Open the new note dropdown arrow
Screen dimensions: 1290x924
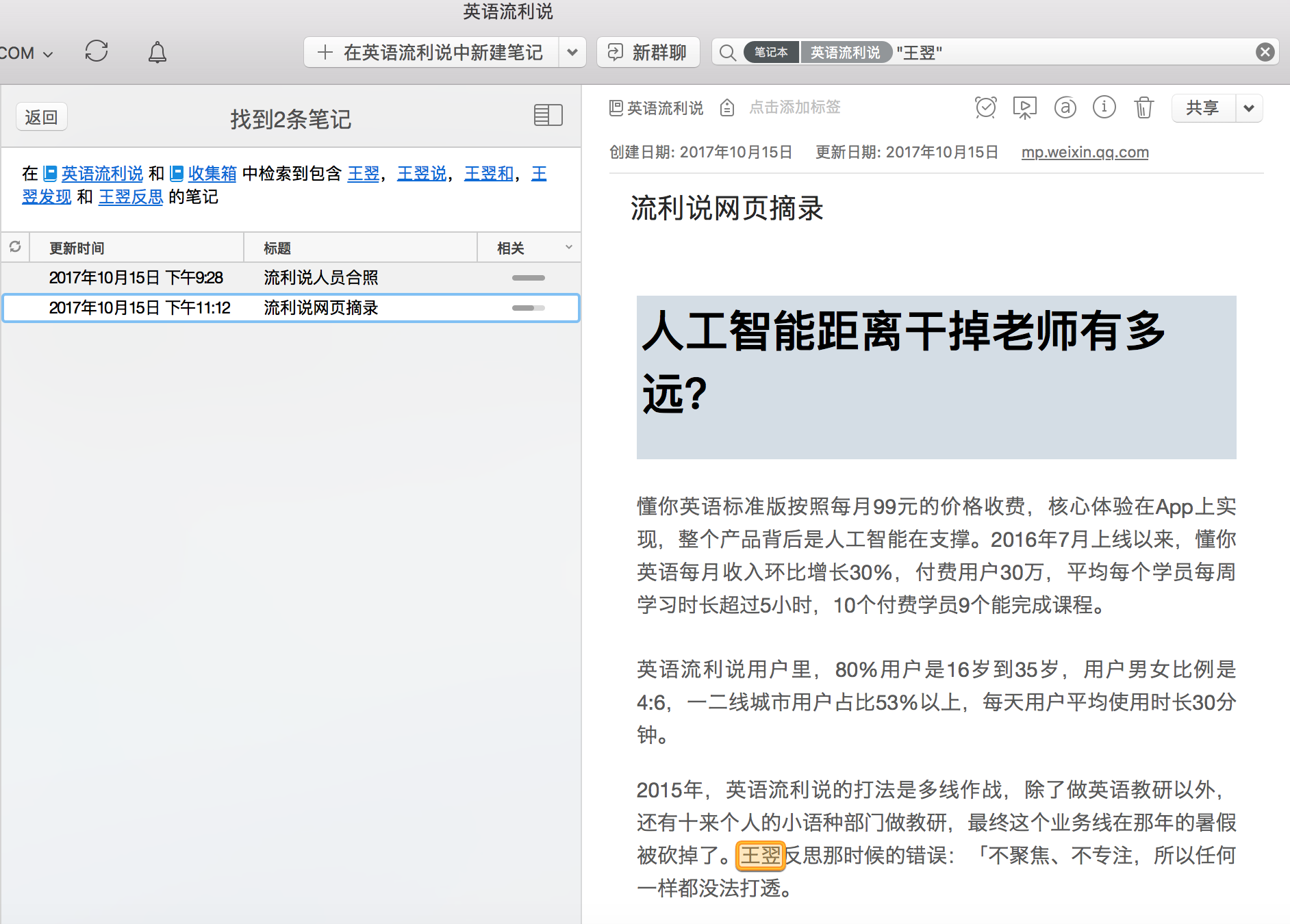point(572,53)
